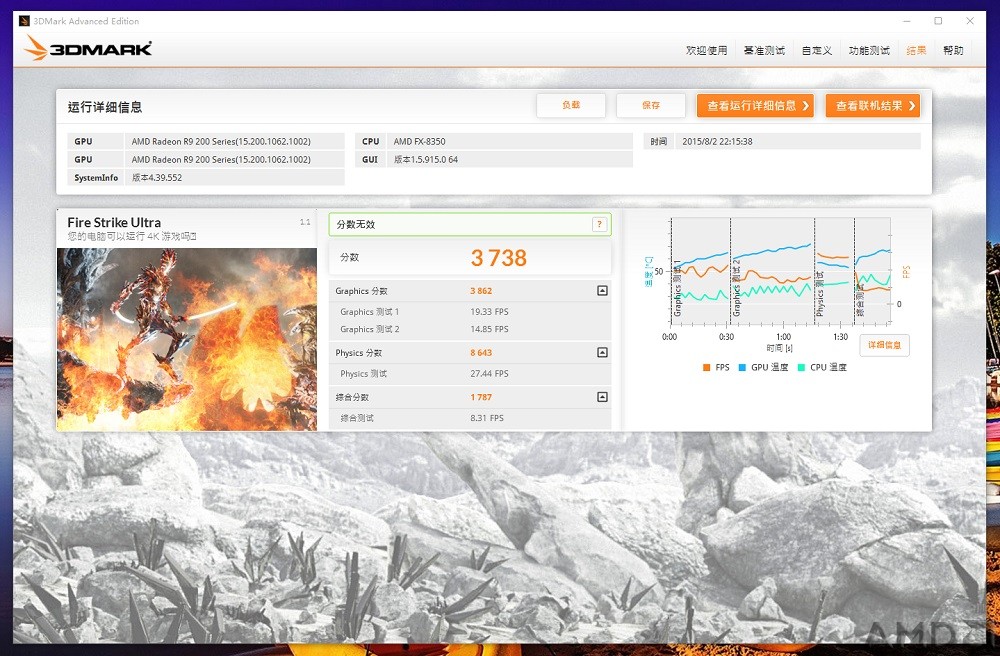Open the 结果 tab
This screenshot has height=656, width=1000.
pos(916,50)
